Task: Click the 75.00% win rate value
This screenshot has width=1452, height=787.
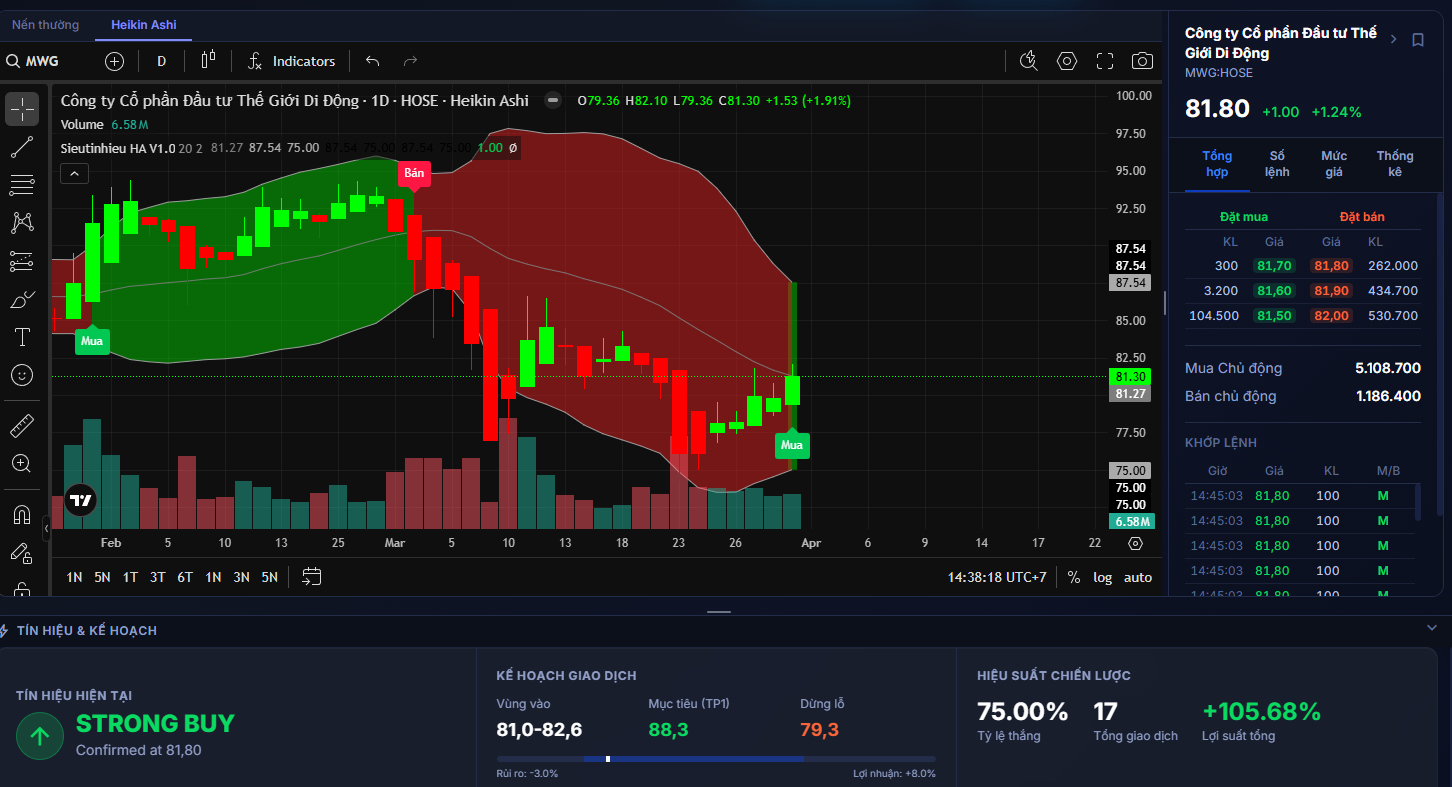Action: click(1022, 712)
